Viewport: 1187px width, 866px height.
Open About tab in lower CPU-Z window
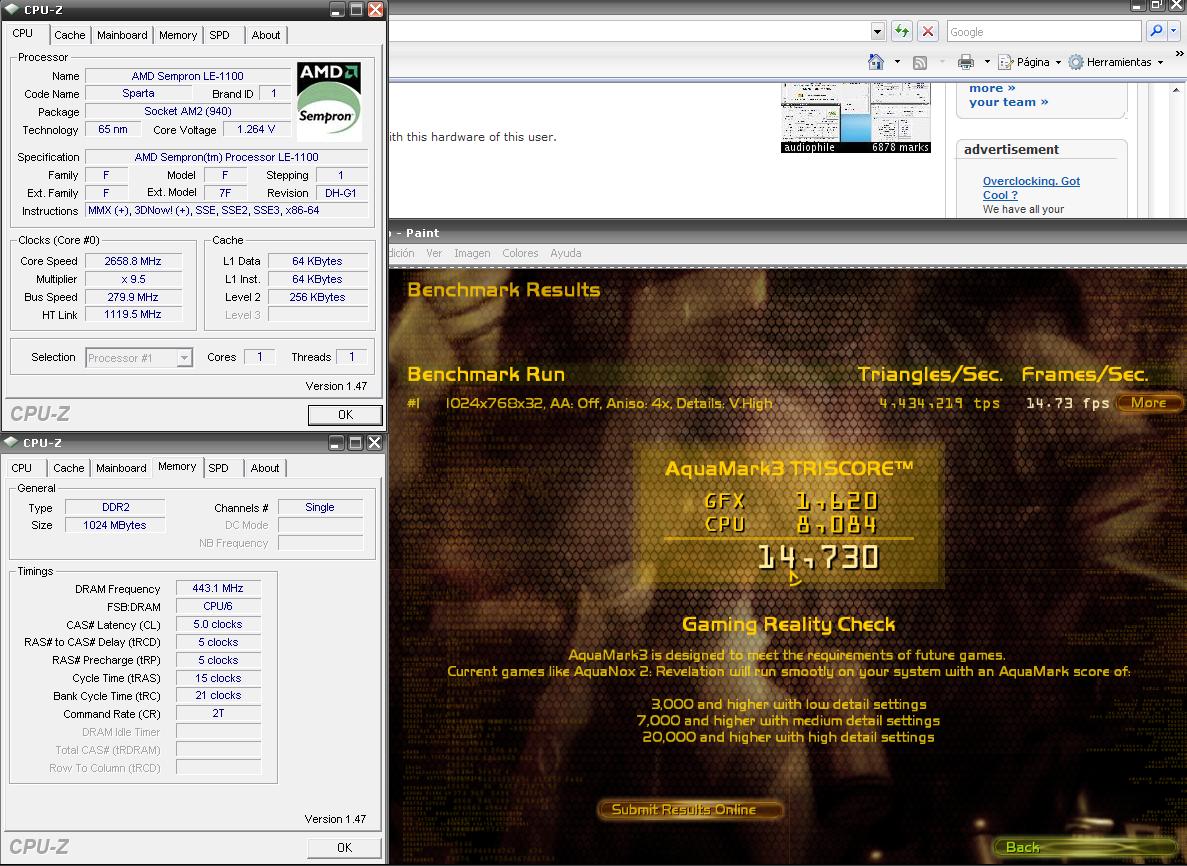pyautogui.click(x=265, y=468)
